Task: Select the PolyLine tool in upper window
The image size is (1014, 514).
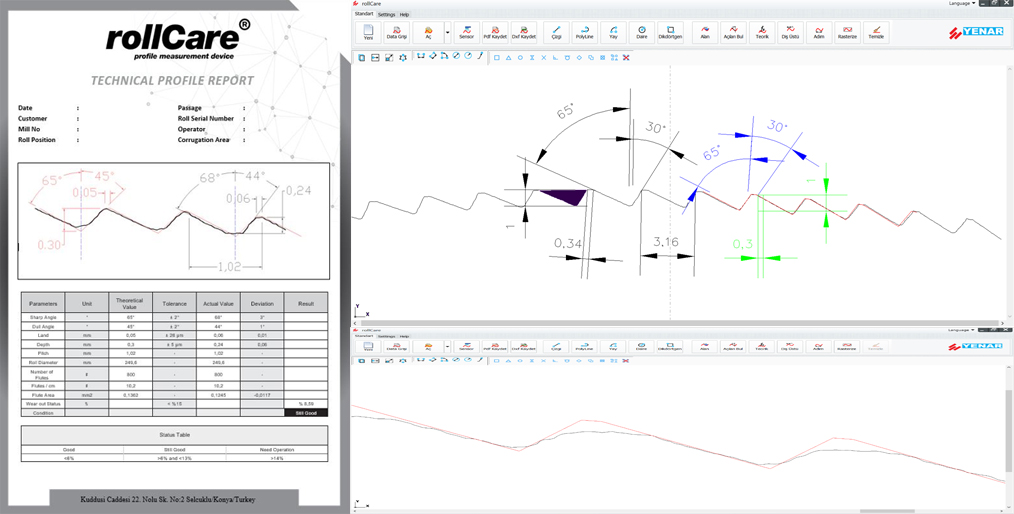Action: [585, 32]
